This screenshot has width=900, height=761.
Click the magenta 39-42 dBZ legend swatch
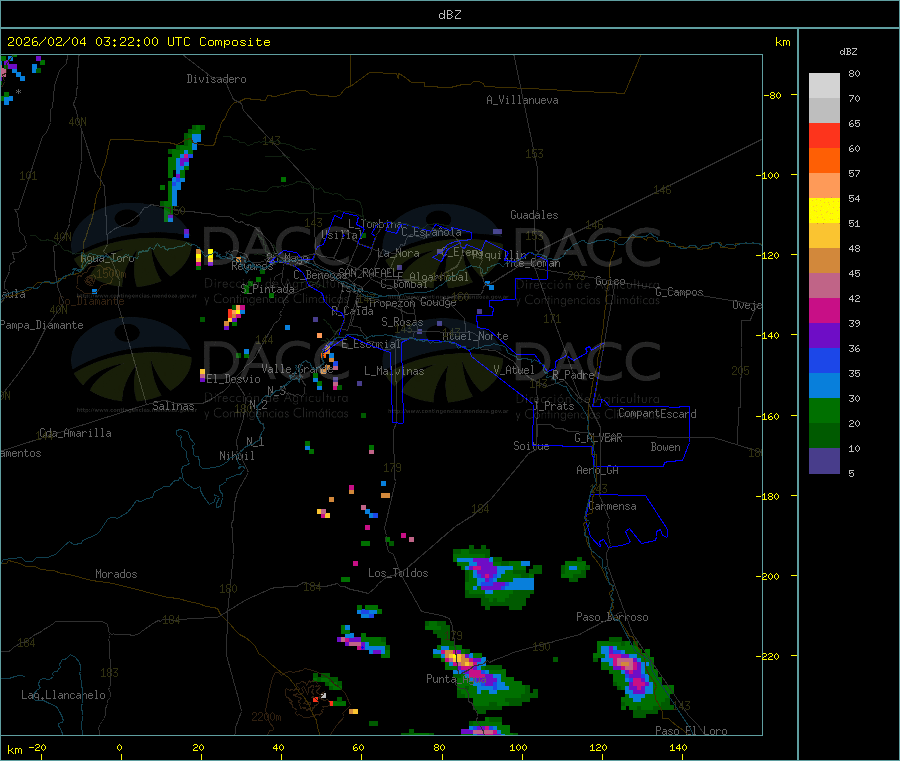[x=824, y=310]
